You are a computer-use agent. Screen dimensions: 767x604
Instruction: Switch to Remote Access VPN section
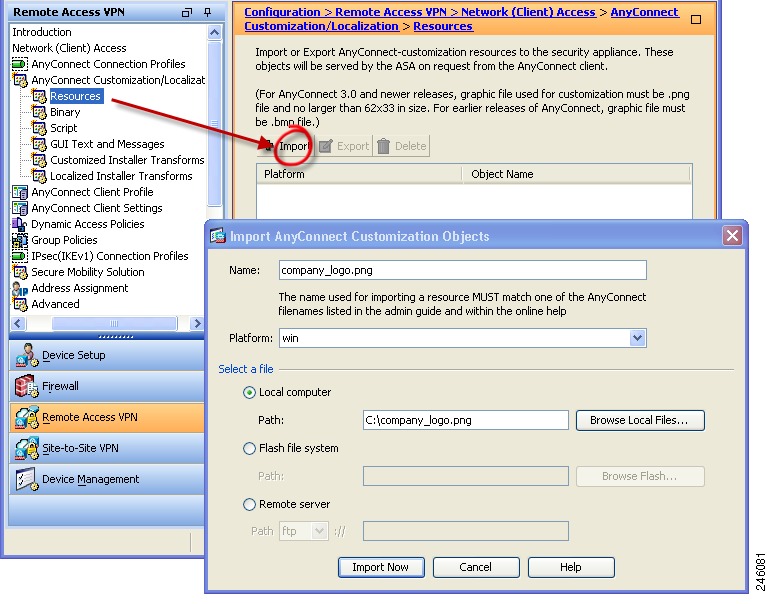click(x=107, y=418)
